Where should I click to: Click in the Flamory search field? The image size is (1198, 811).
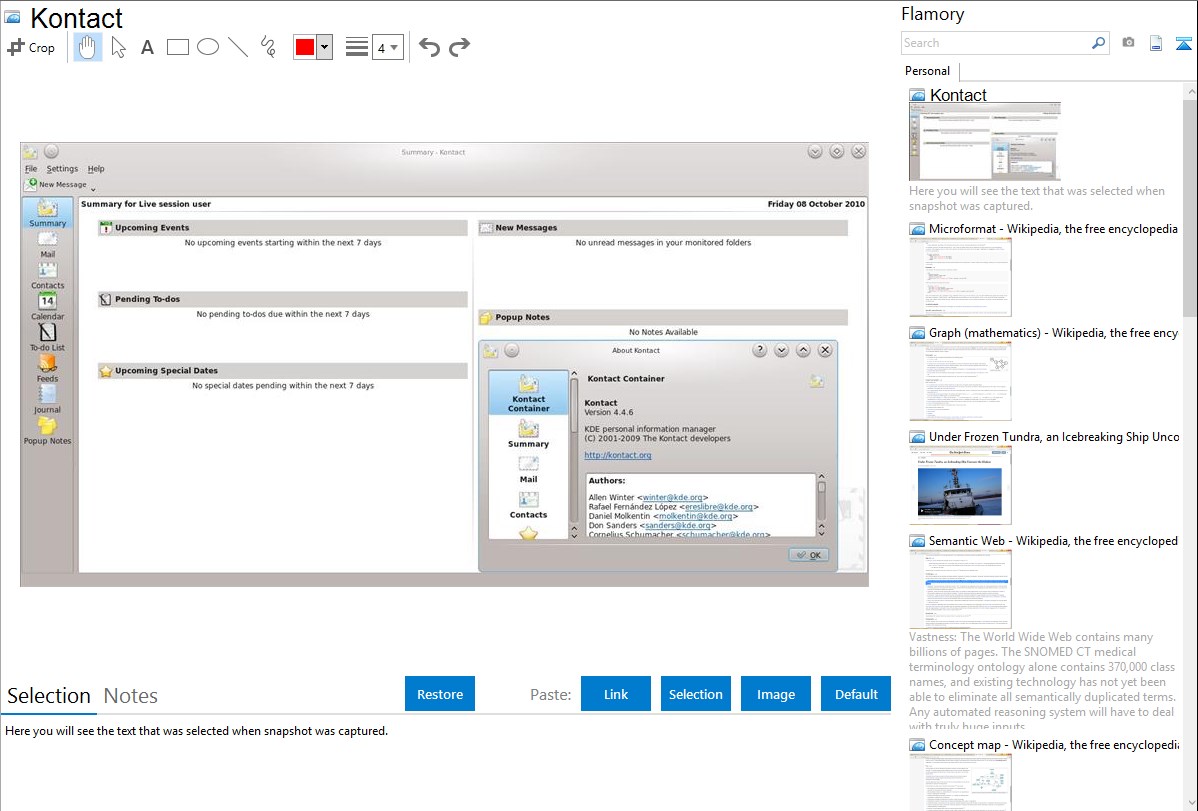(995, 43)
